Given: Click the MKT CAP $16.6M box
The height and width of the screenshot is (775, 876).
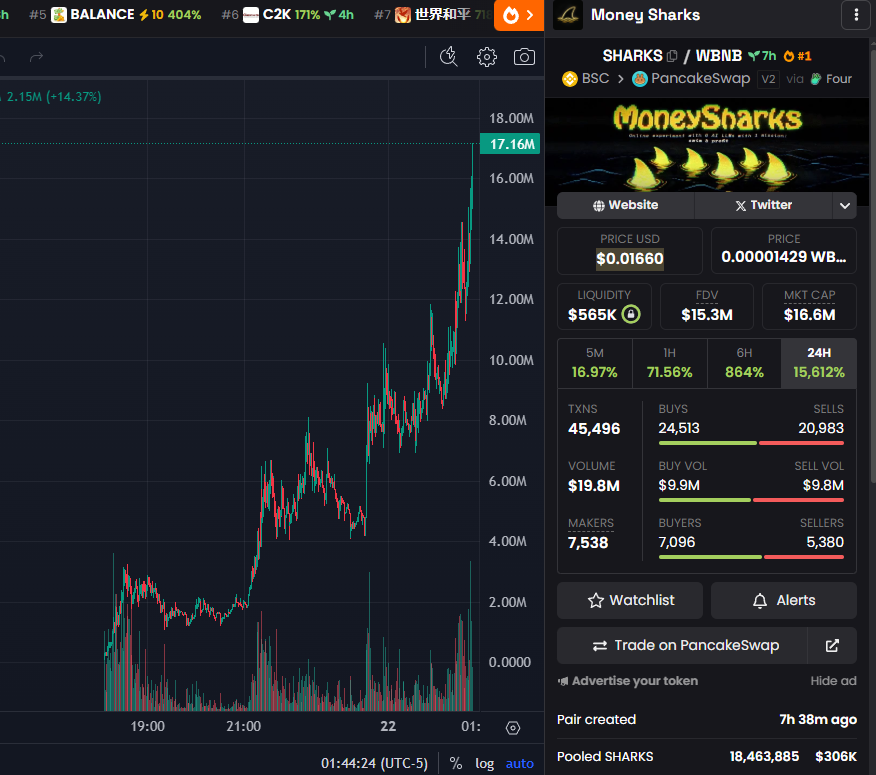Looking at the screenshot, I should coord(810,306).
